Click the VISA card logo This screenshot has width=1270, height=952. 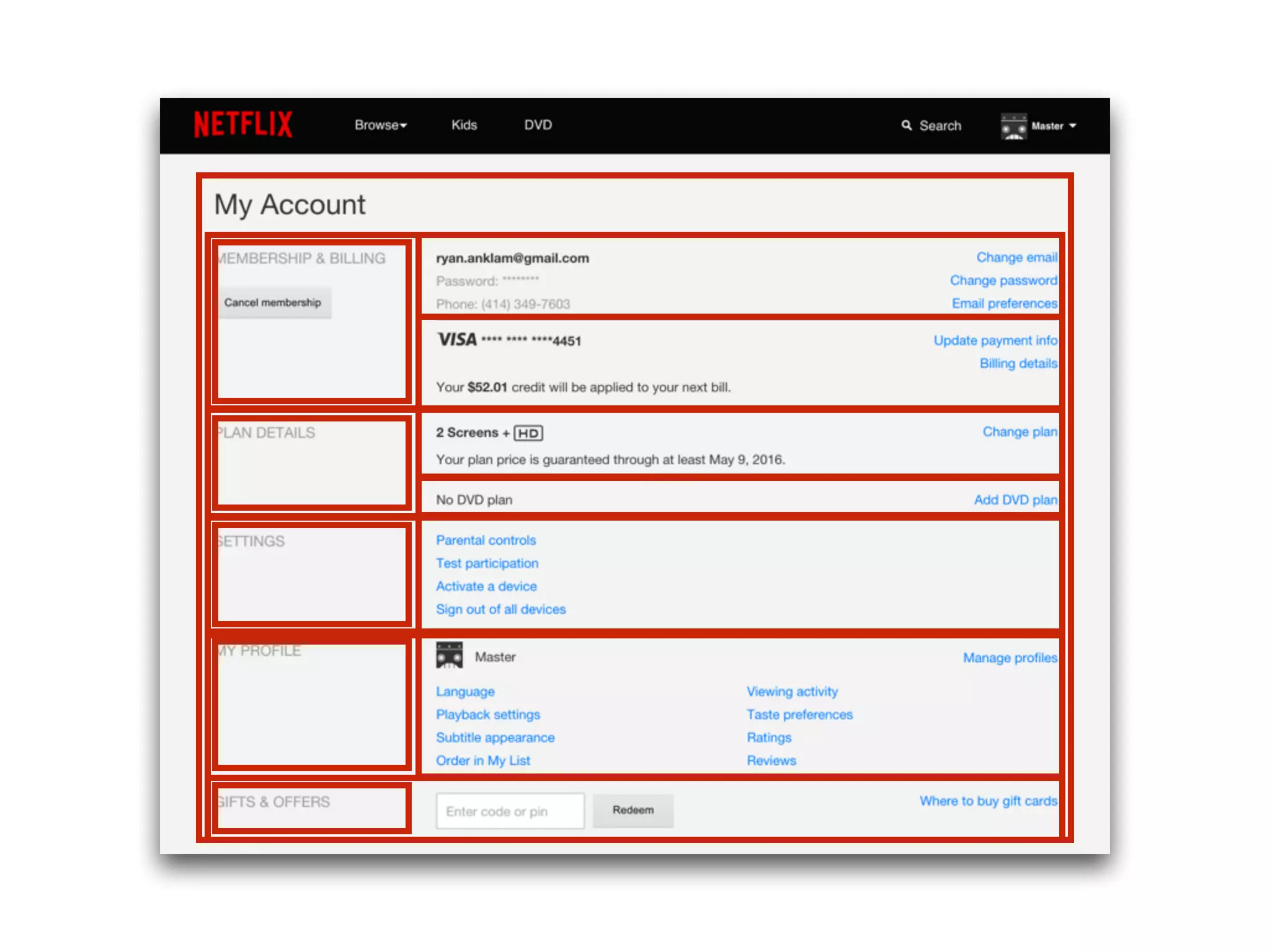click(457, 340)
